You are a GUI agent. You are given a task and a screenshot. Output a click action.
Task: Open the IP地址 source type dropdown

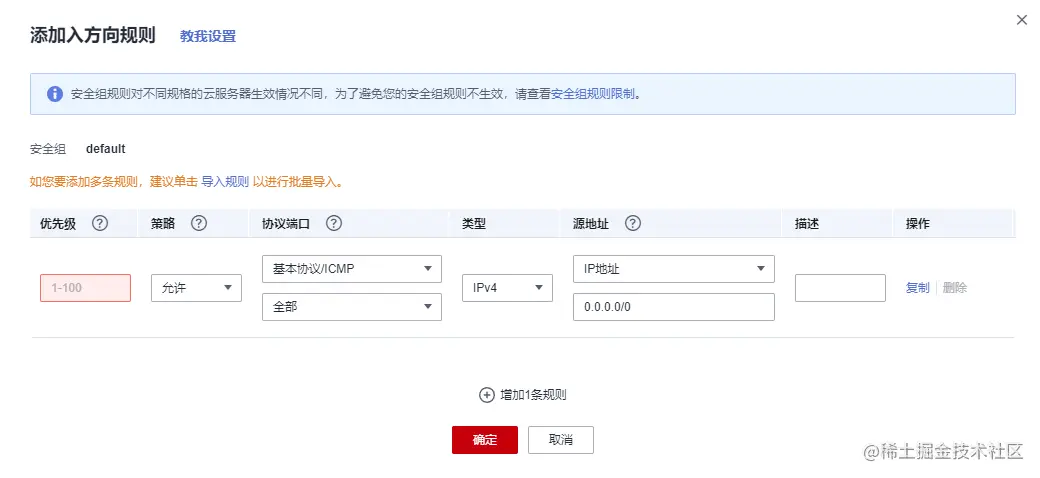pyautogui.click(x=674, y=269)
